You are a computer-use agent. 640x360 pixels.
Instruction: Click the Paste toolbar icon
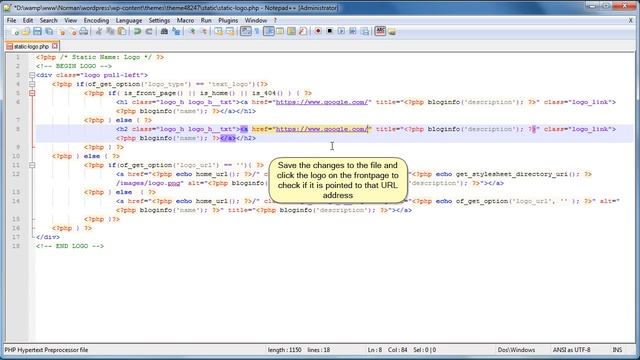pyautogui.click(x=122, y=31)
